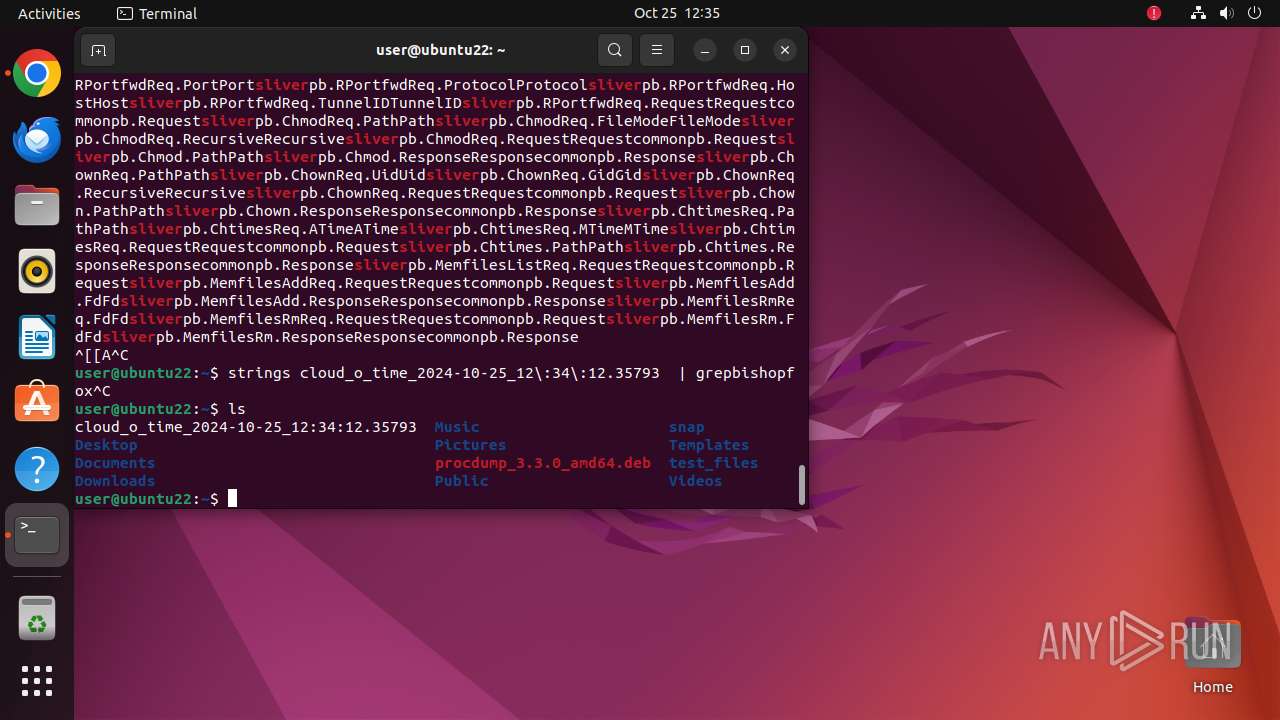Click the snap directory name

687,427
